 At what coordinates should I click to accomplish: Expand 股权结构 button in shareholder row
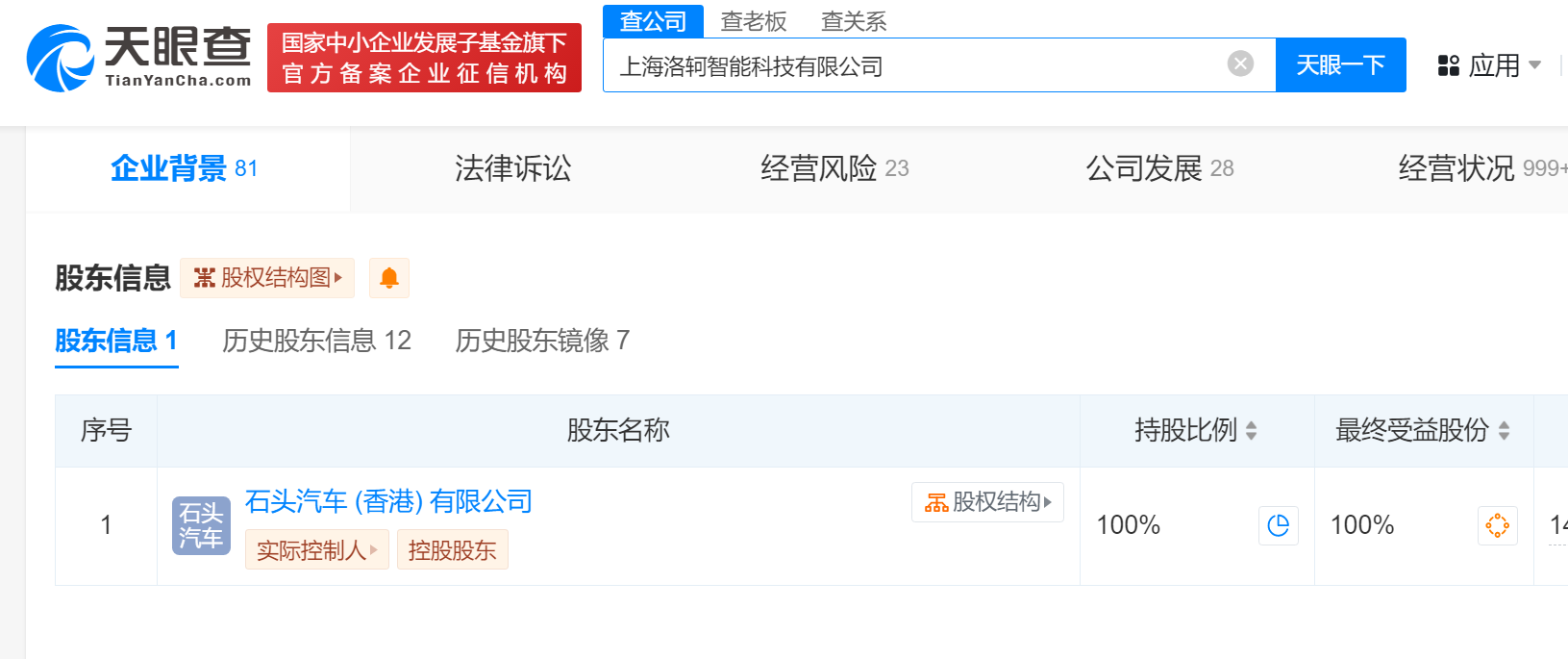[x=987, y=502]
